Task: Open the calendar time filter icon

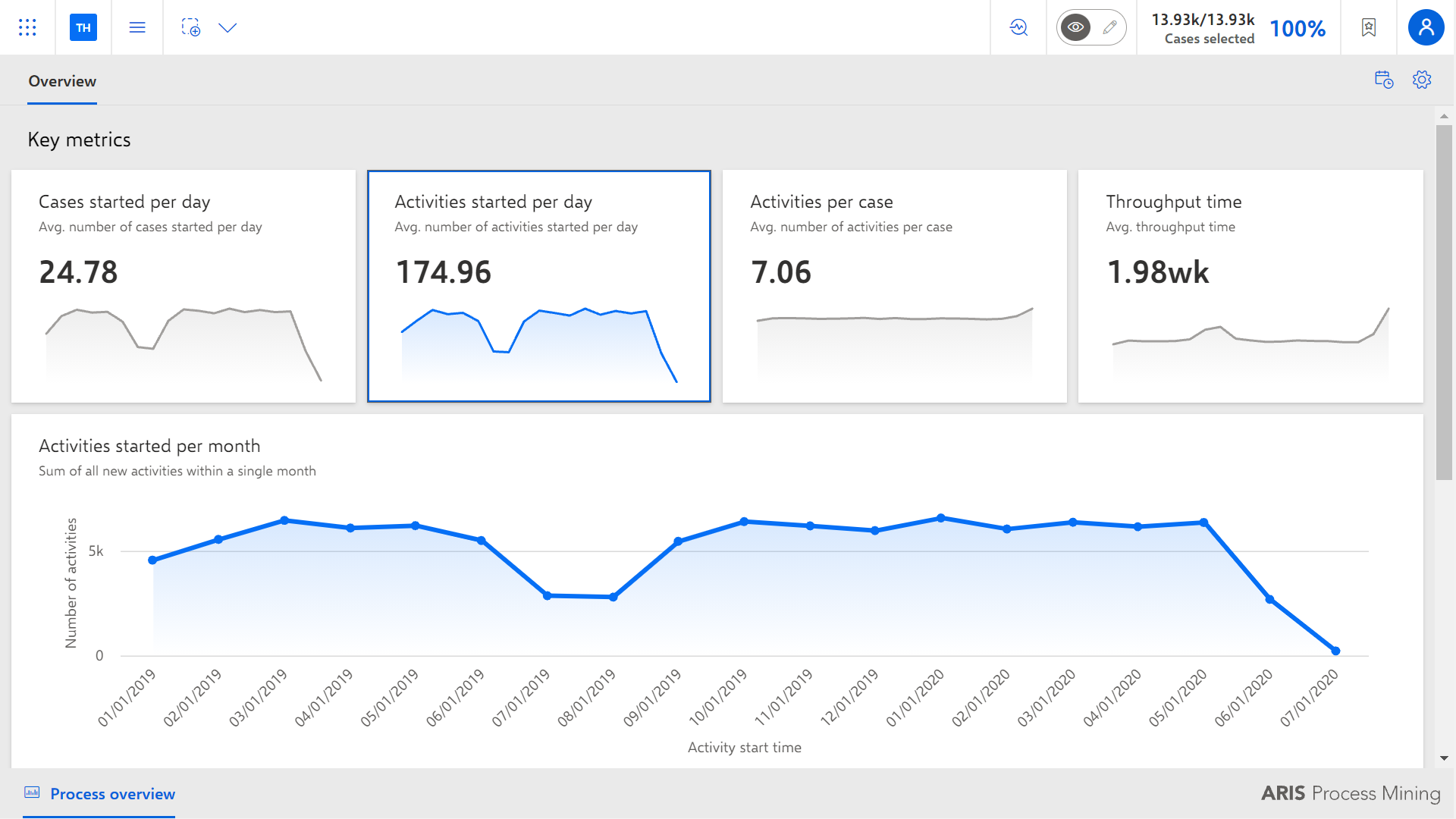Action: [x=1384, y=80]
